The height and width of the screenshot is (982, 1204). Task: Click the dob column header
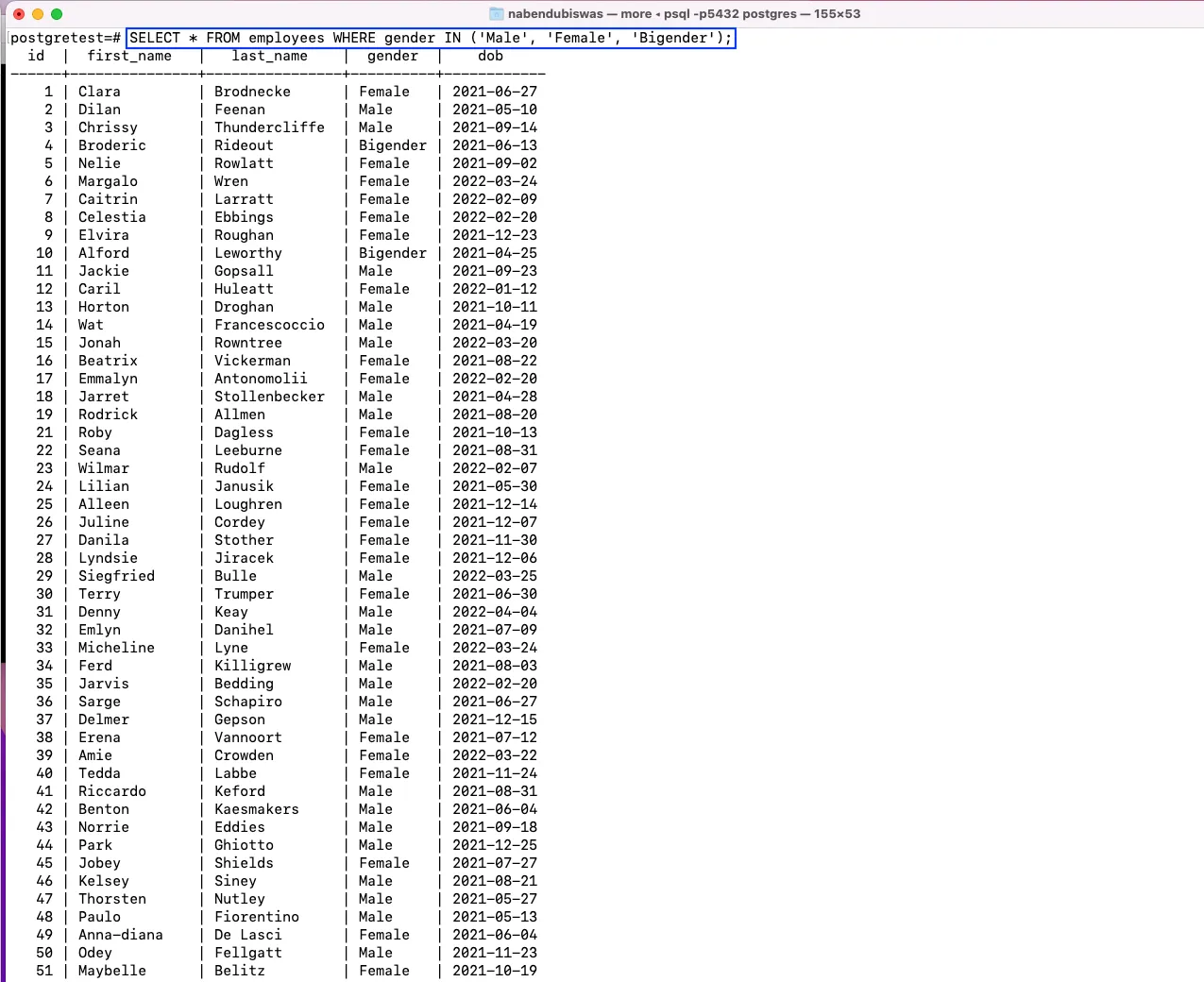pos(490,56)
